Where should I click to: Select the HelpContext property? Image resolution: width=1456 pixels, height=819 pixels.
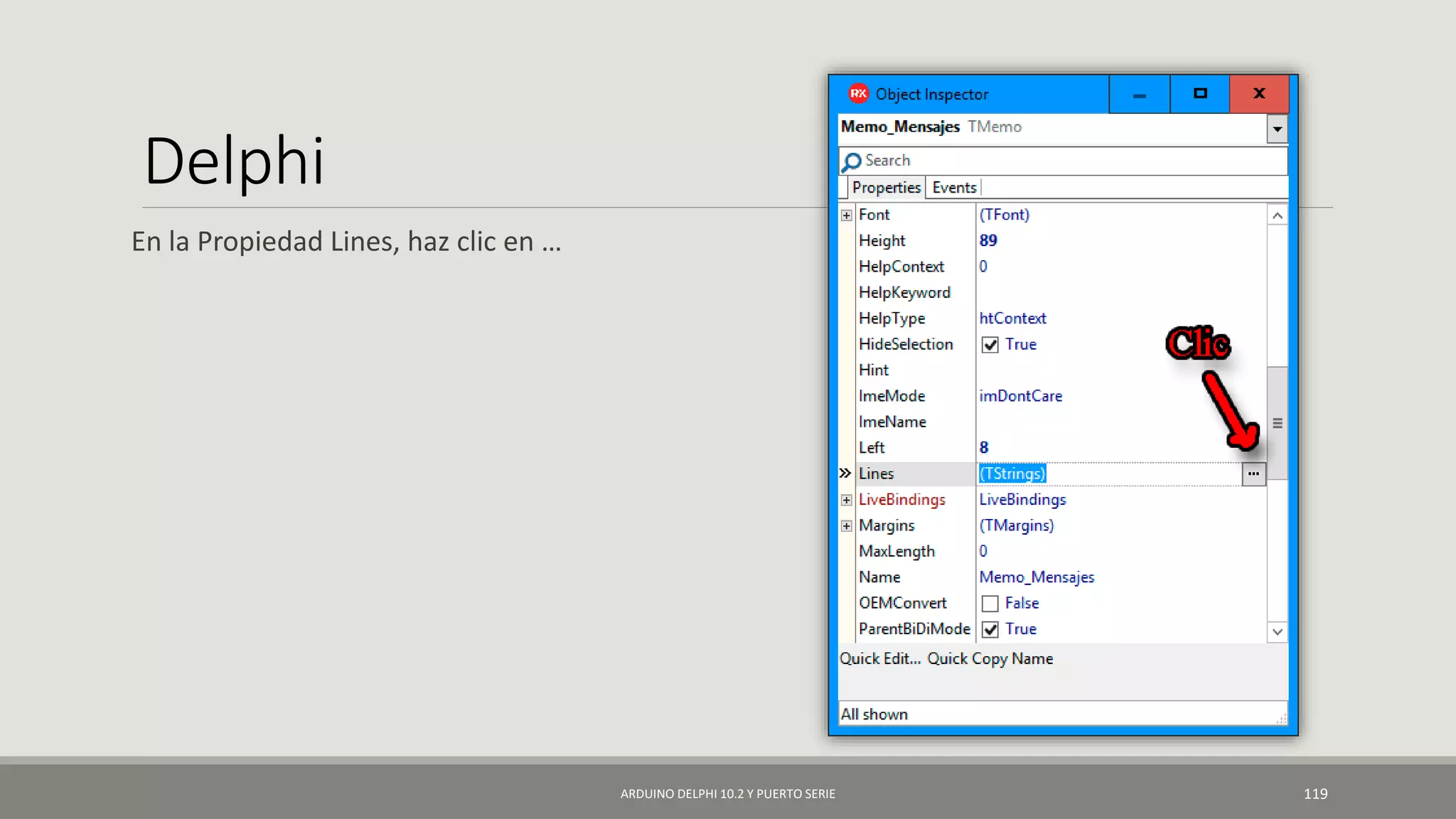pos(901,267)
